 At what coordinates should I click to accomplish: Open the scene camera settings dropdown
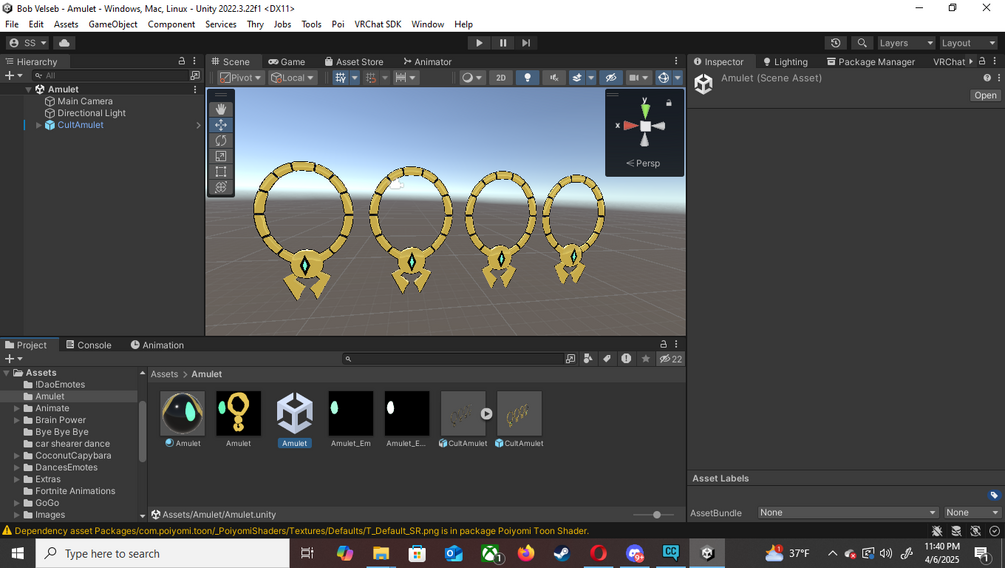click(638, 78)
